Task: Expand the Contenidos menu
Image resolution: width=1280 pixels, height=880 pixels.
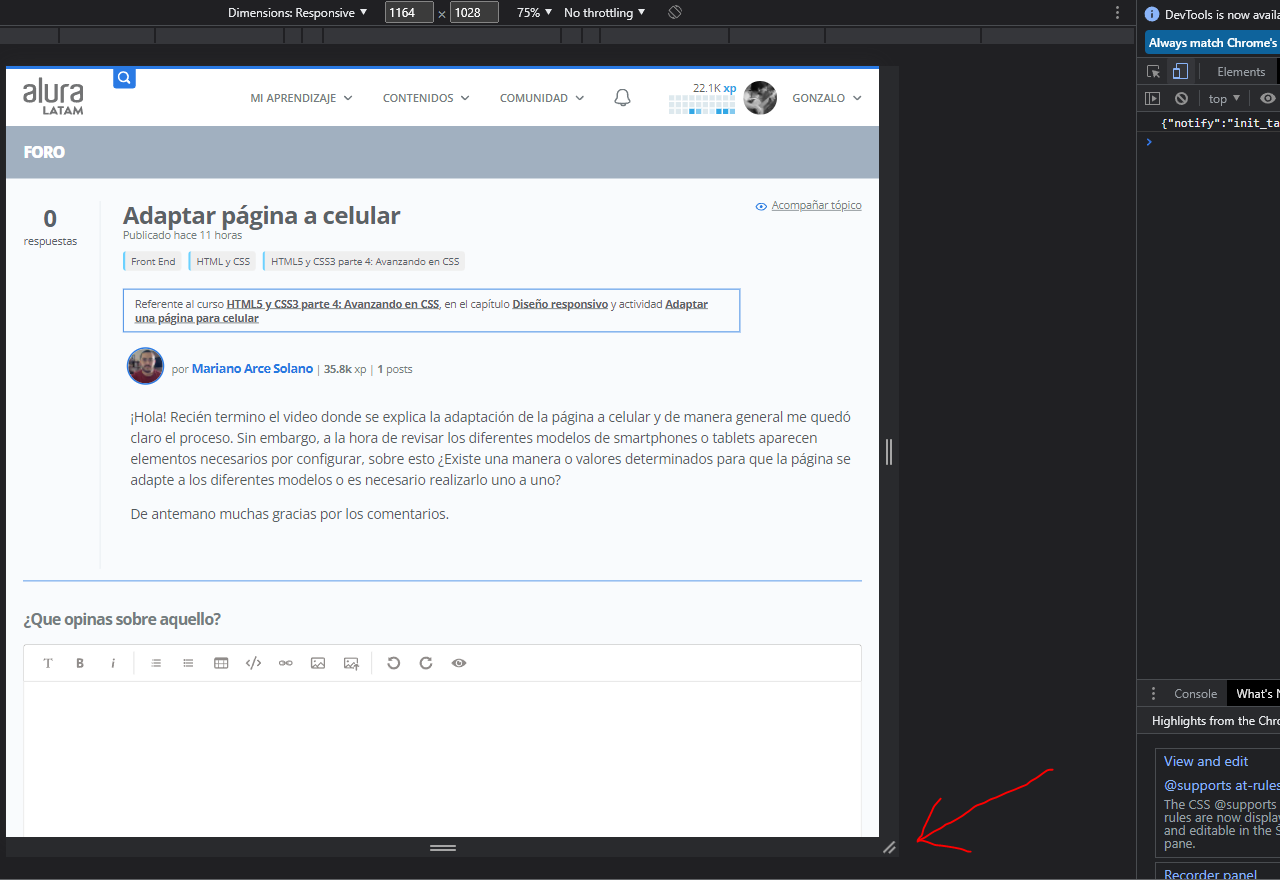Action: point(426,98)
